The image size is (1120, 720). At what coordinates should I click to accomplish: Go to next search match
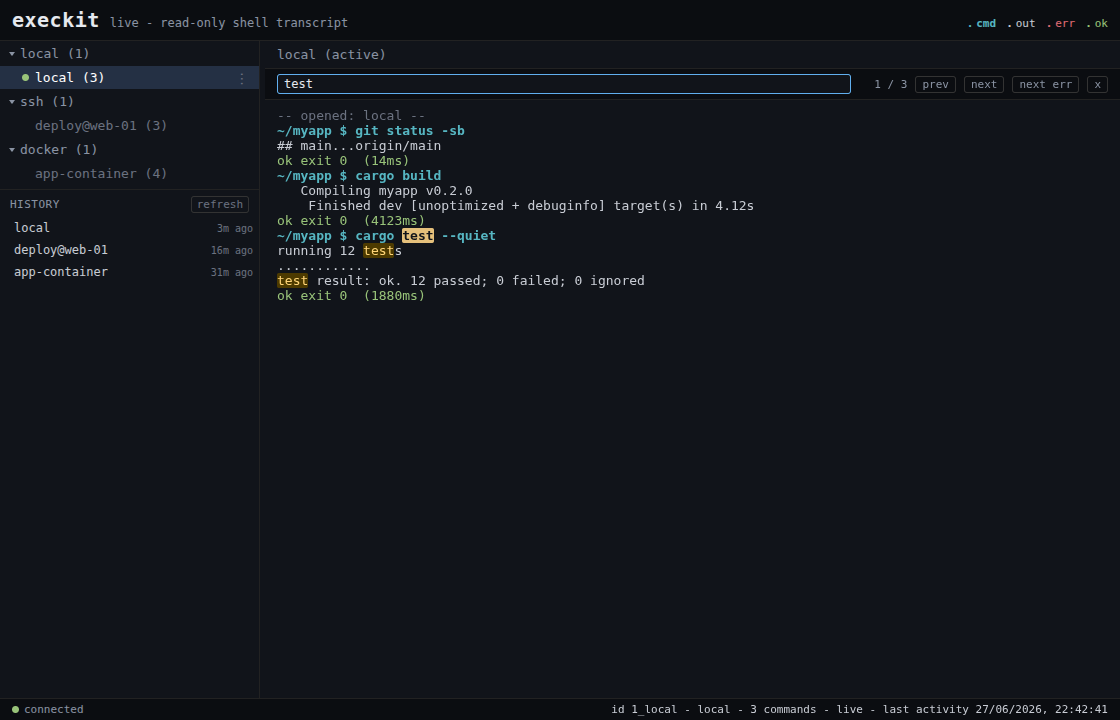pos(984,84)
